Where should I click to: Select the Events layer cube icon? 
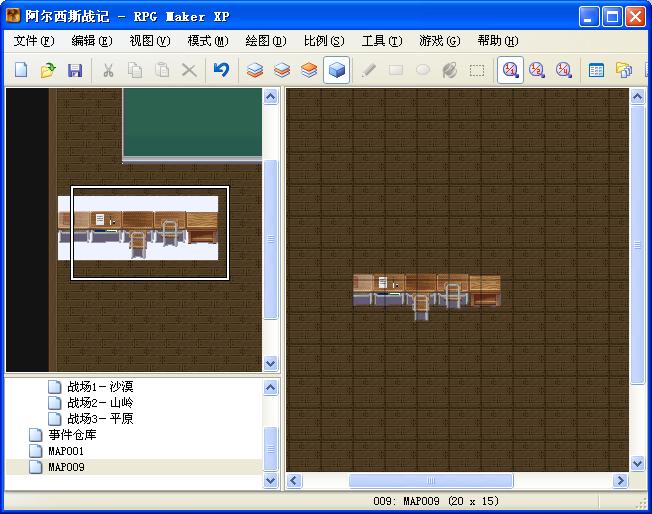pyautogui.click(x=336, y=70)
